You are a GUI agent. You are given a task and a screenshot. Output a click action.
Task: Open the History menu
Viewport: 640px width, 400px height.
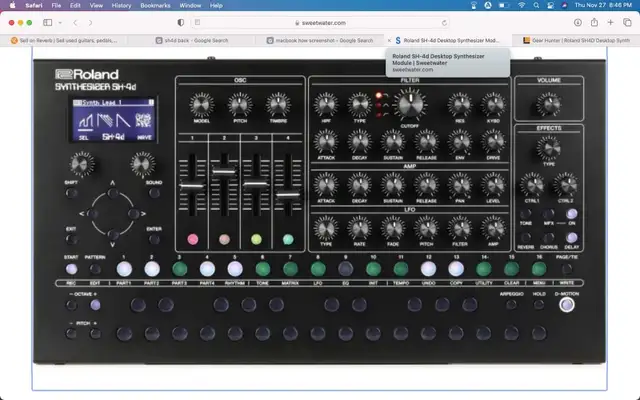click(121, 5)
